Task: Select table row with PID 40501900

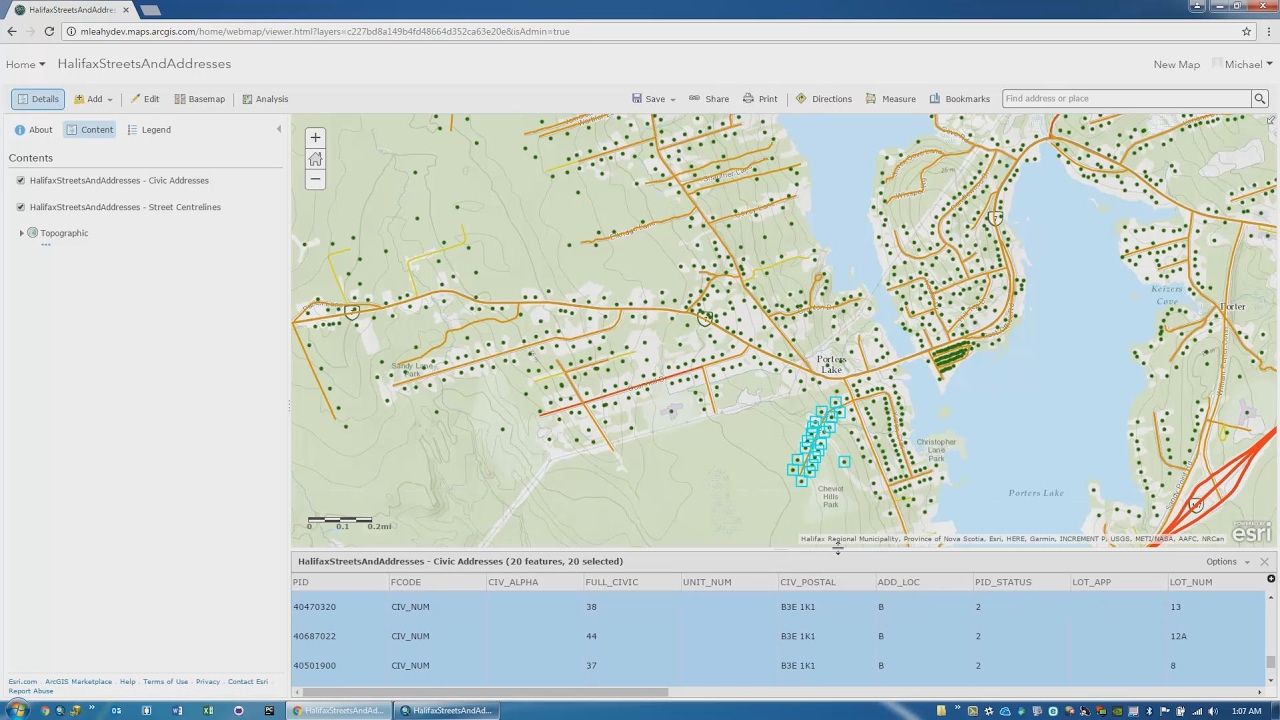Action: tap(778, 665)
